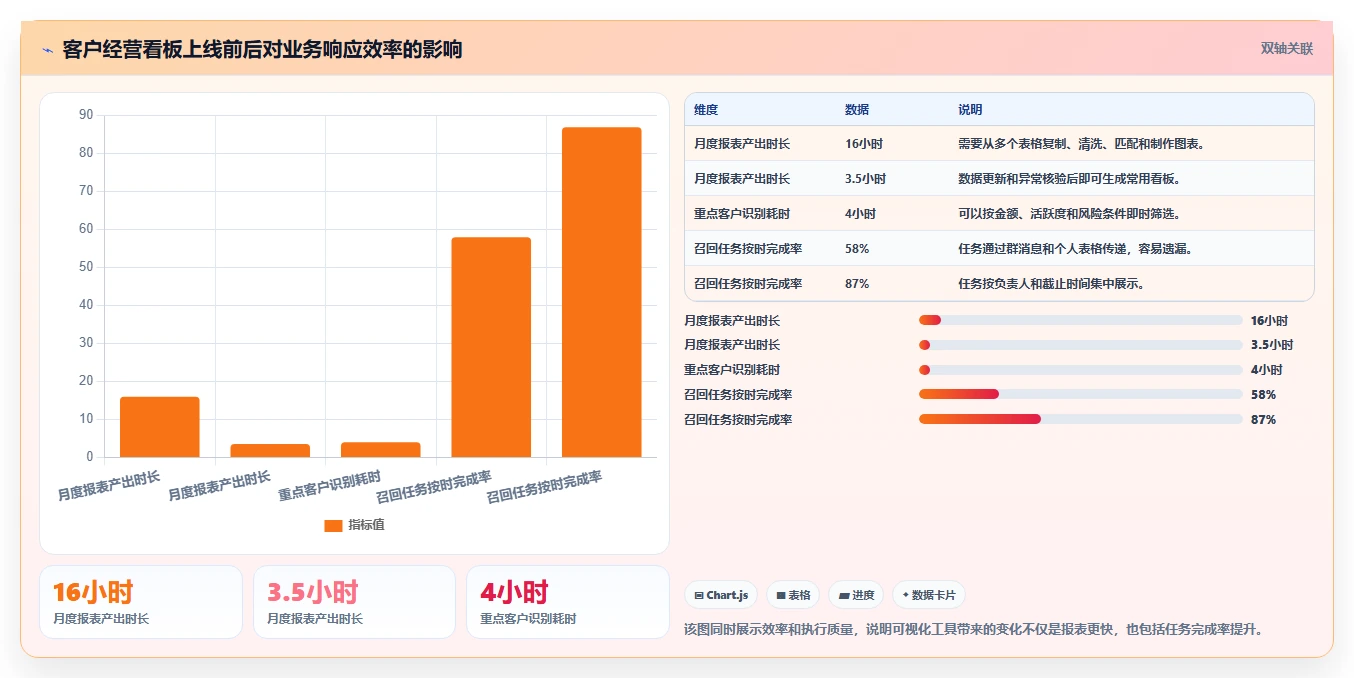This screenshot has height=678, width=1354.
Task: Click the 4小时 cell in the table
Action: click(860, 214)
